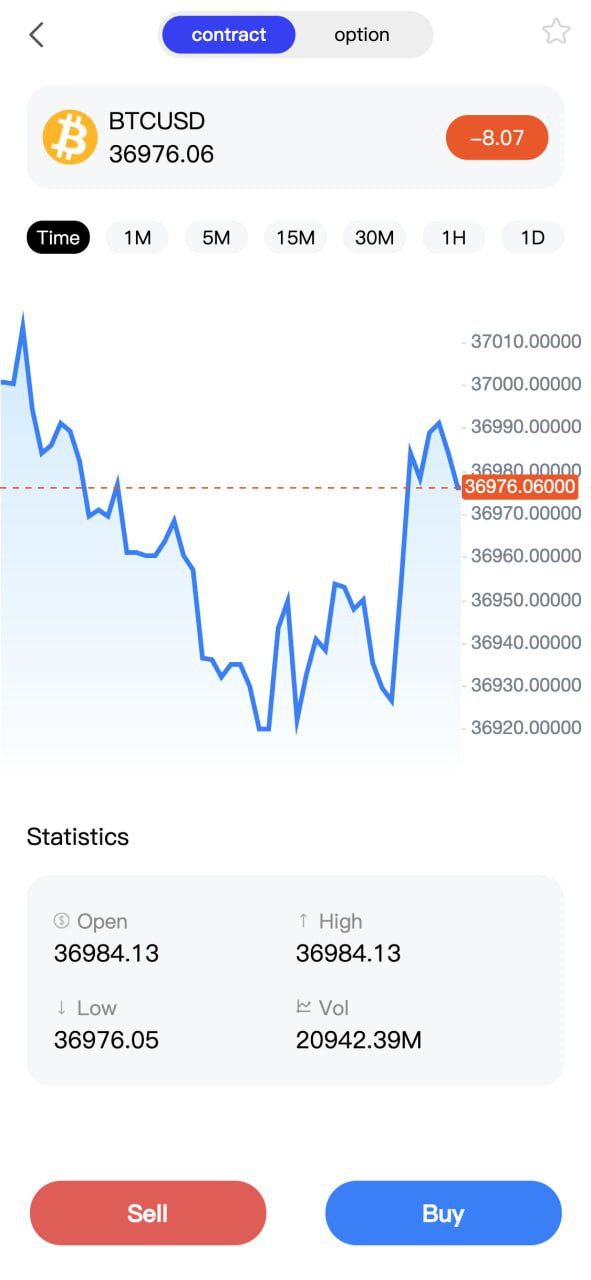Click the Bitcoin logo icon
591x1280 pixels.
point(70,137)
